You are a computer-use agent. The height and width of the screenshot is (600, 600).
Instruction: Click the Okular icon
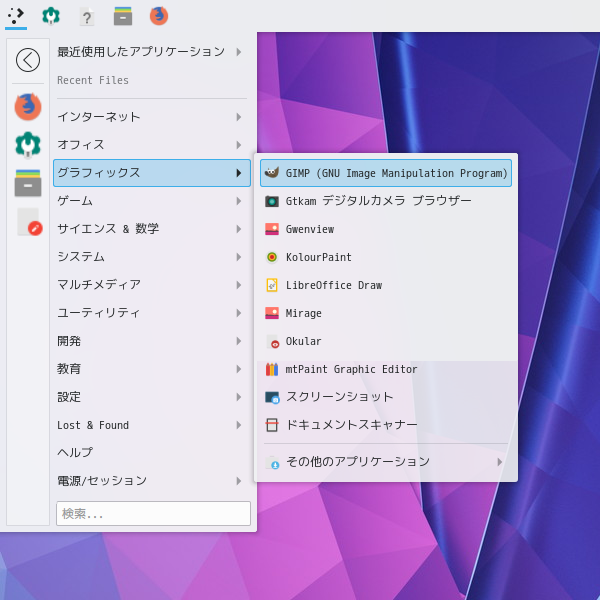click(272, 341)
